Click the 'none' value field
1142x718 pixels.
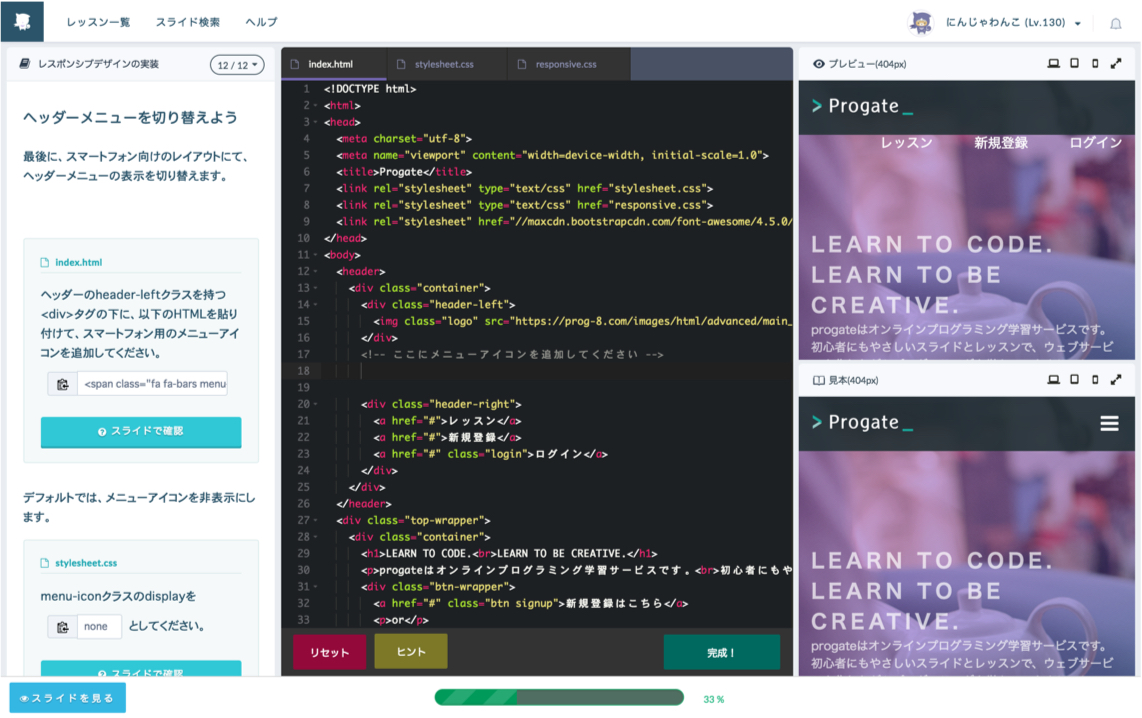[x=99, y=626]
